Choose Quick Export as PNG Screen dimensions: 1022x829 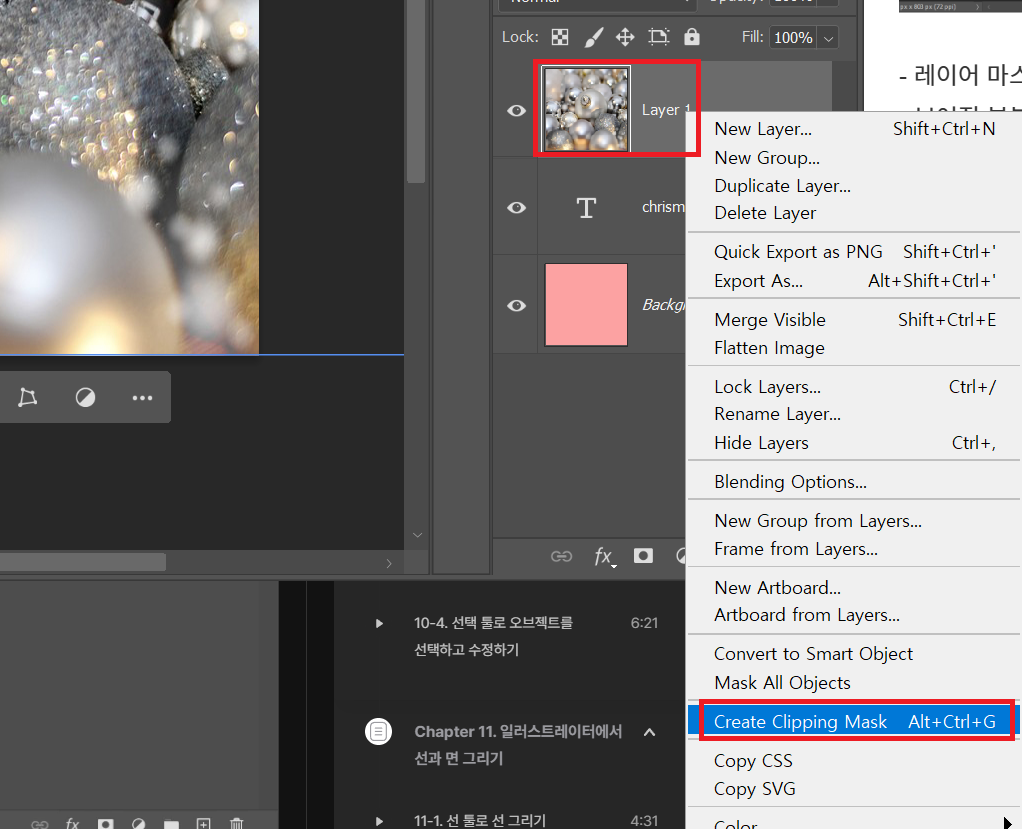click(x=854, y=252)
